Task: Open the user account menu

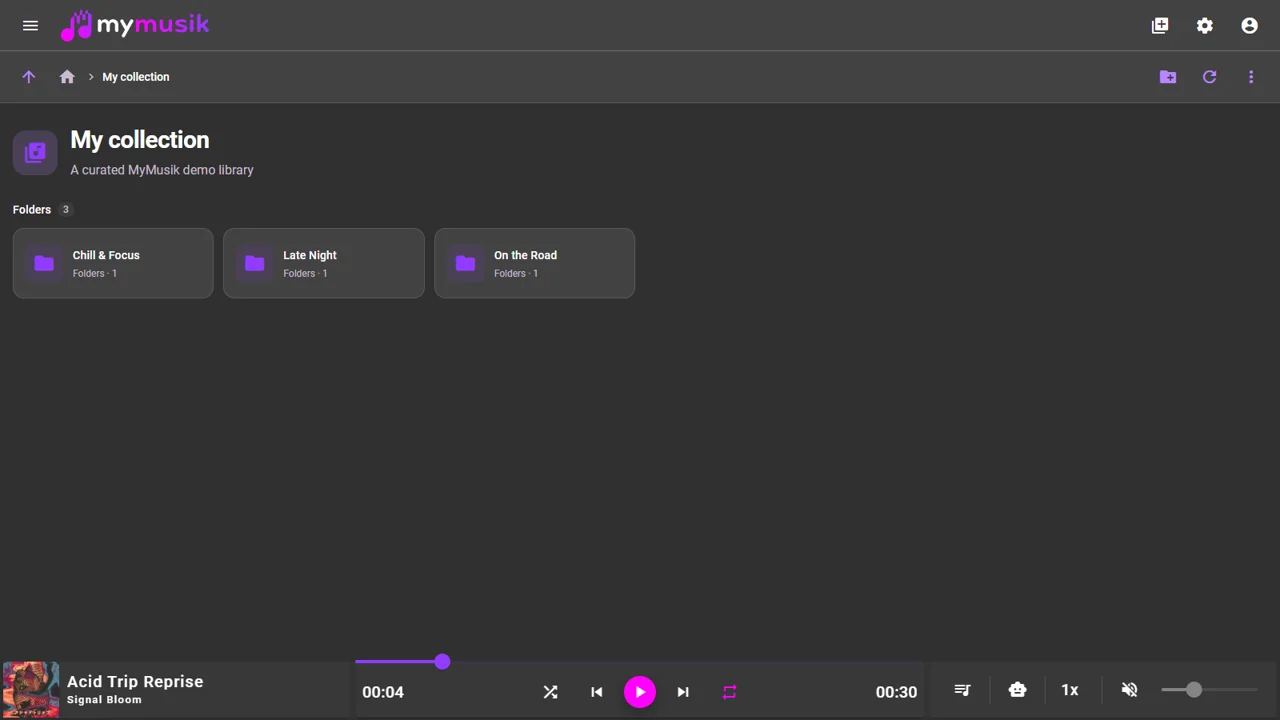Action: pos(1250,26)
